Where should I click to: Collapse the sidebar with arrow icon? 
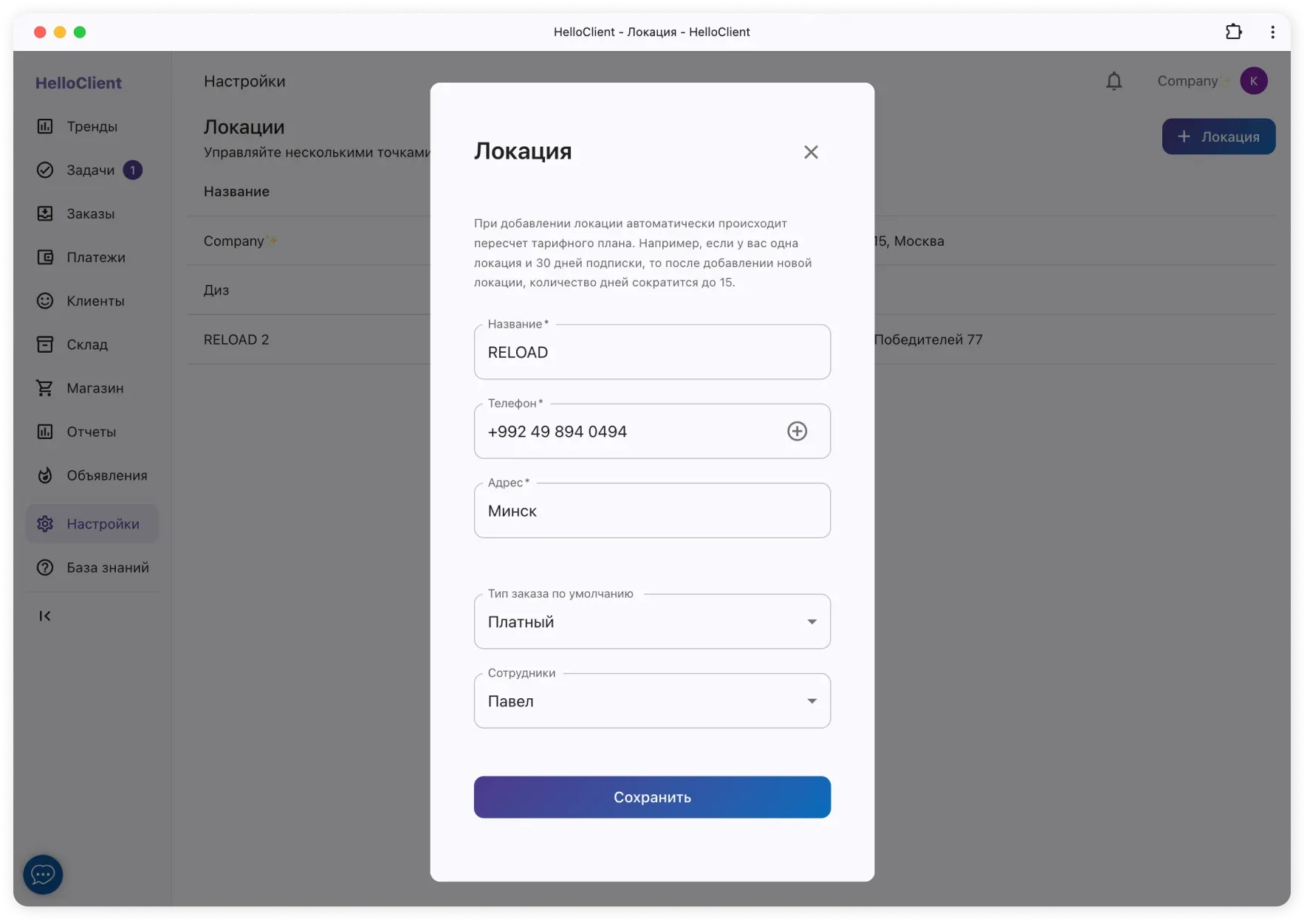(45, 616)
